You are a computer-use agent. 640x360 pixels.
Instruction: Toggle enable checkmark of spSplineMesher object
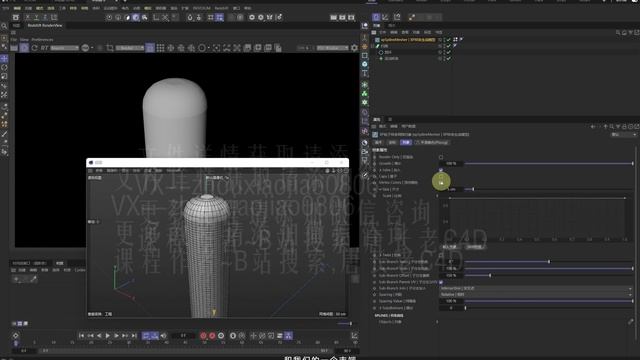[x=449, y=40]
